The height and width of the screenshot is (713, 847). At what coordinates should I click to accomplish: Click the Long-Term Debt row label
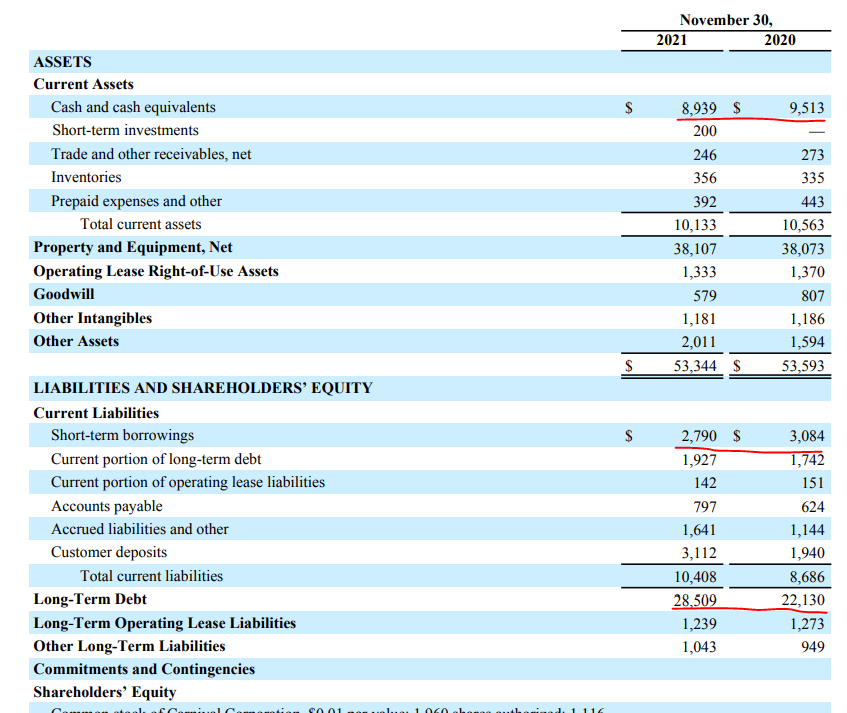coord(90,599)
